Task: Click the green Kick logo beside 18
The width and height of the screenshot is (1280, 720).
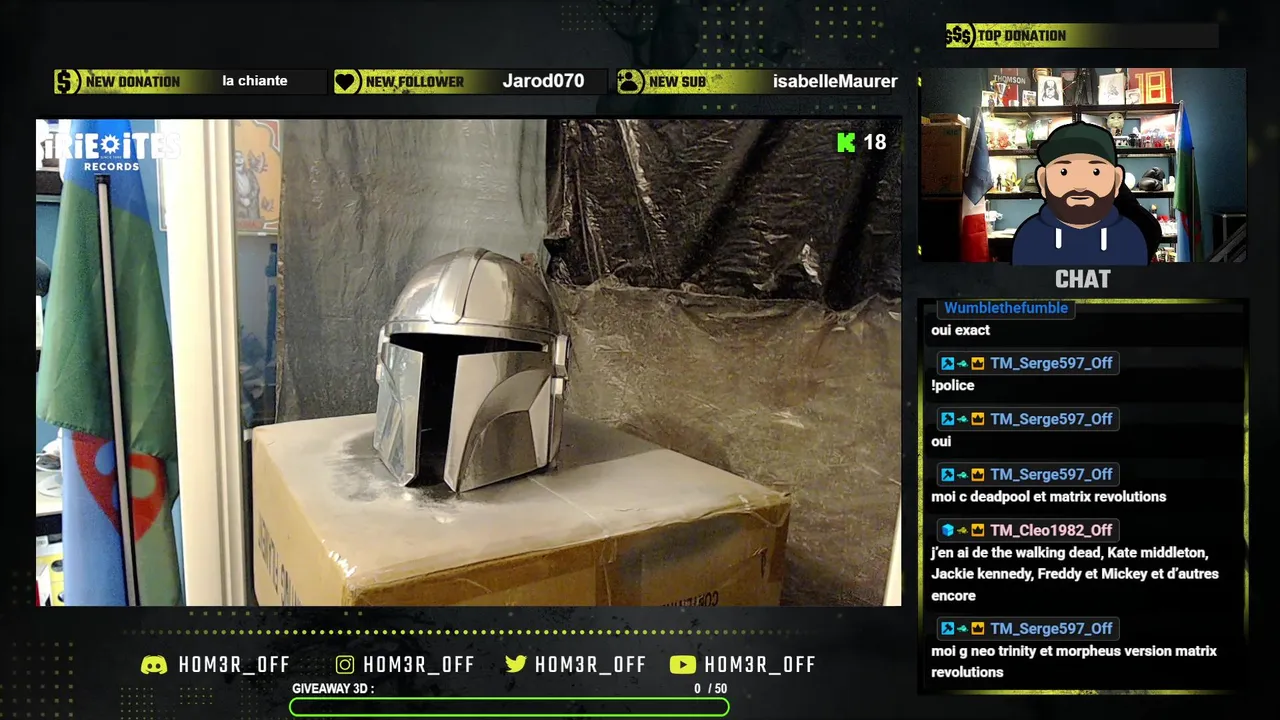Action: point(846,143)
